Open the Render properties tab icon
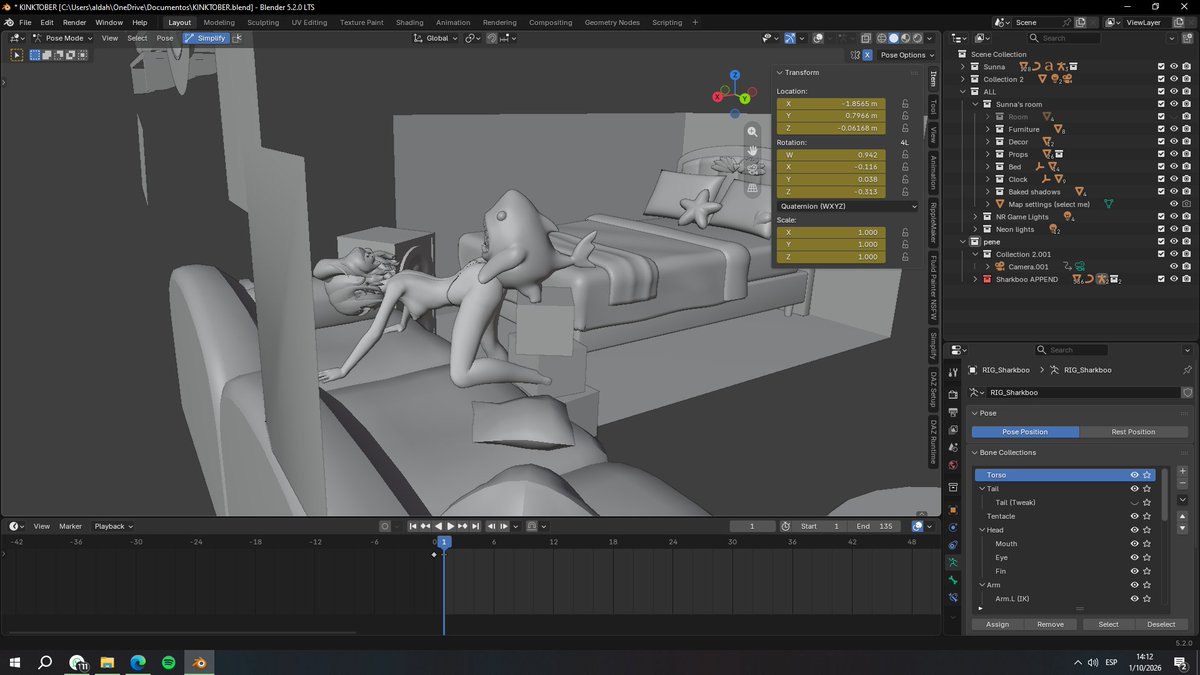Viewport: 1200px width, 675px height. coord(953,395)
